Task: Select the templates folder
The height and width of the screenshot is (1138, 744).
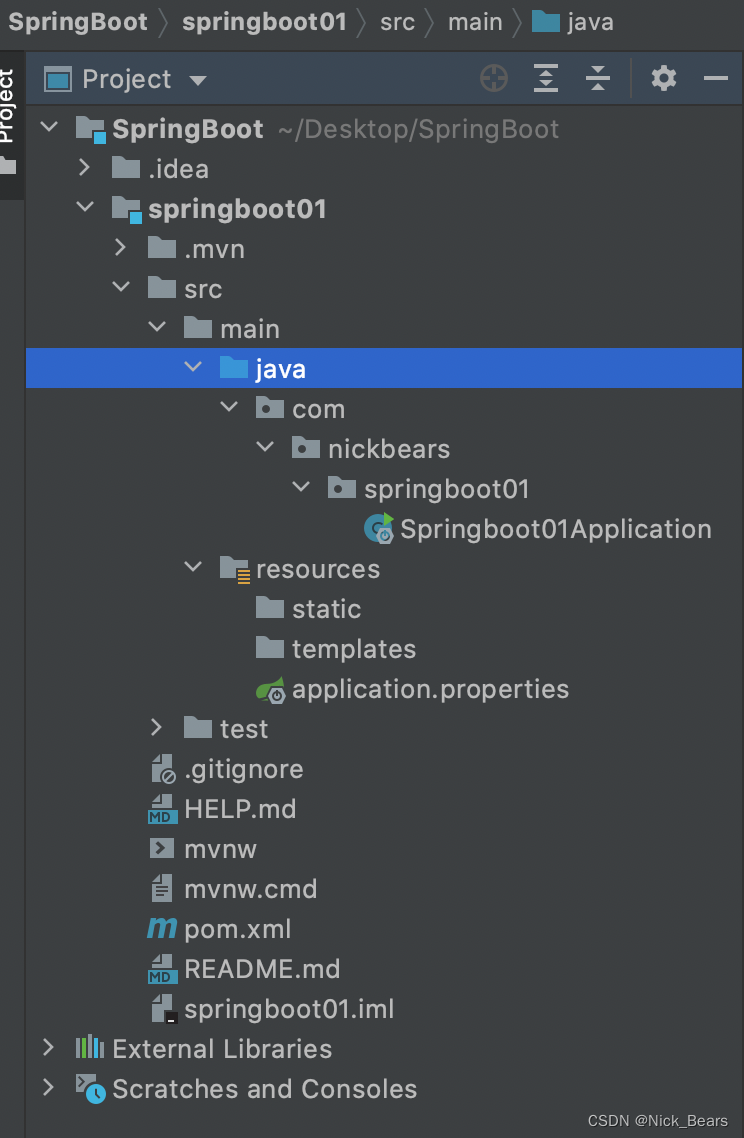Action: pos(353,649)
